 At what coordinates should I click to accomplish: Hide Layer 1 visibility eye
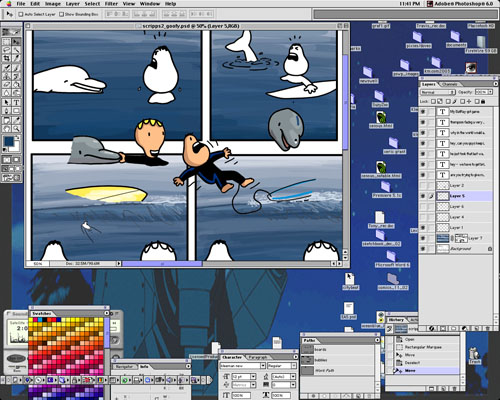423,228
